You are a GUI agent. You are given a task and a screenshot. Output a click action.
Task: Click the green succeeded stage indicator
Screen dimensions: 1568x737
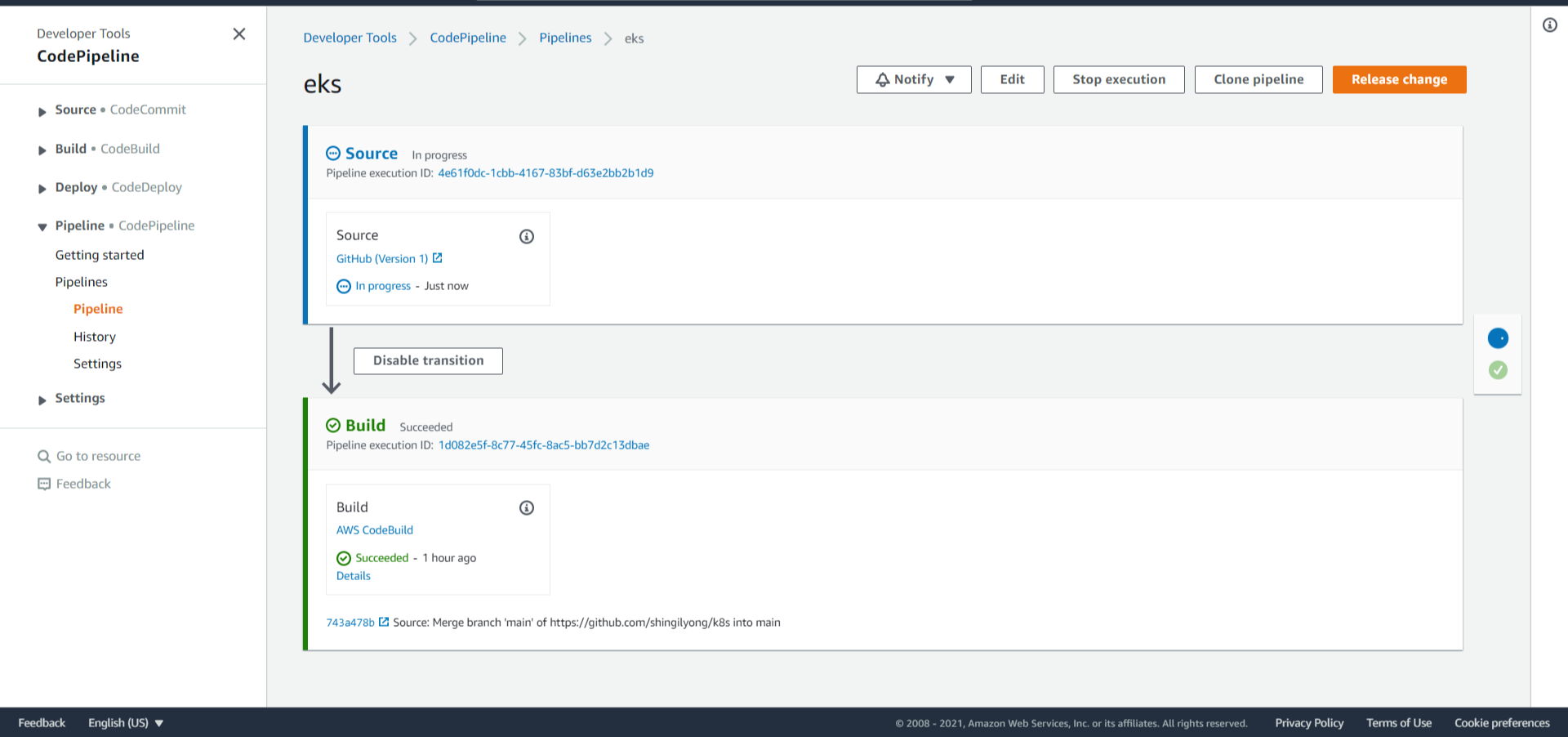coord(1498,370)
